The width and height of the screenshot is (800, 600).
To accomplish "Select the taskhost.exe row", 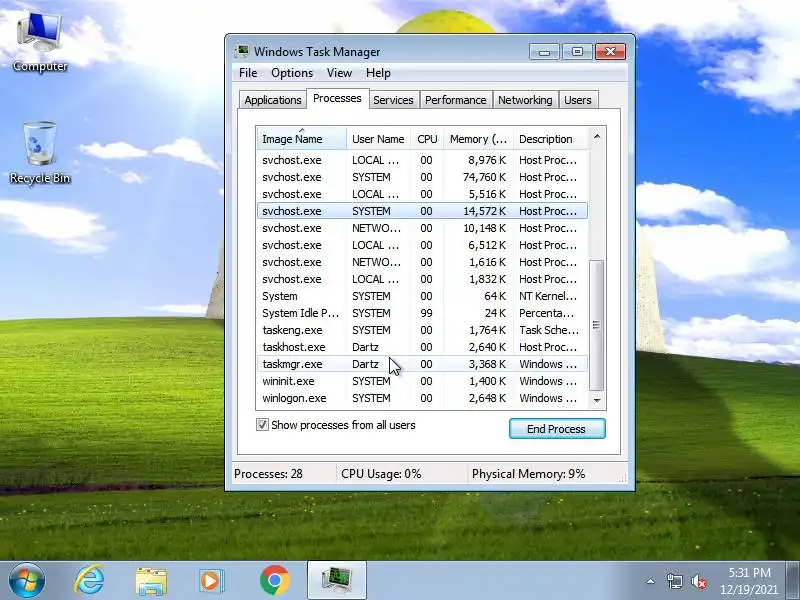I will (422, 347).
